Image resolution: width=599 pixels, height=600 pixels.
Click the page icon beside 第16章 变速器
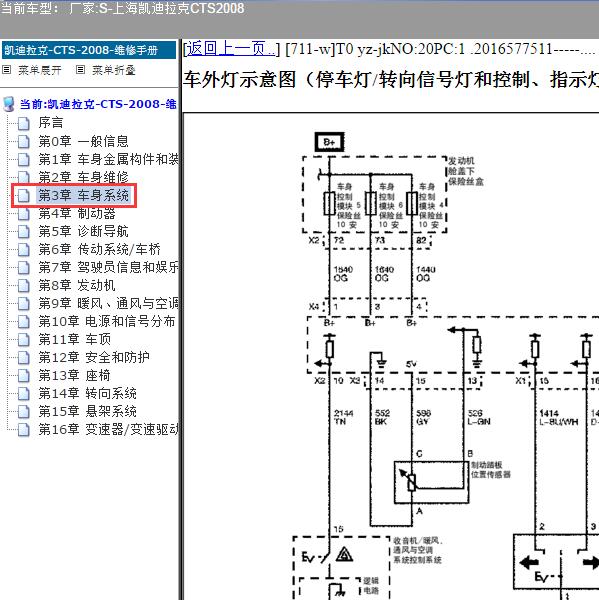tap(24, 429)
